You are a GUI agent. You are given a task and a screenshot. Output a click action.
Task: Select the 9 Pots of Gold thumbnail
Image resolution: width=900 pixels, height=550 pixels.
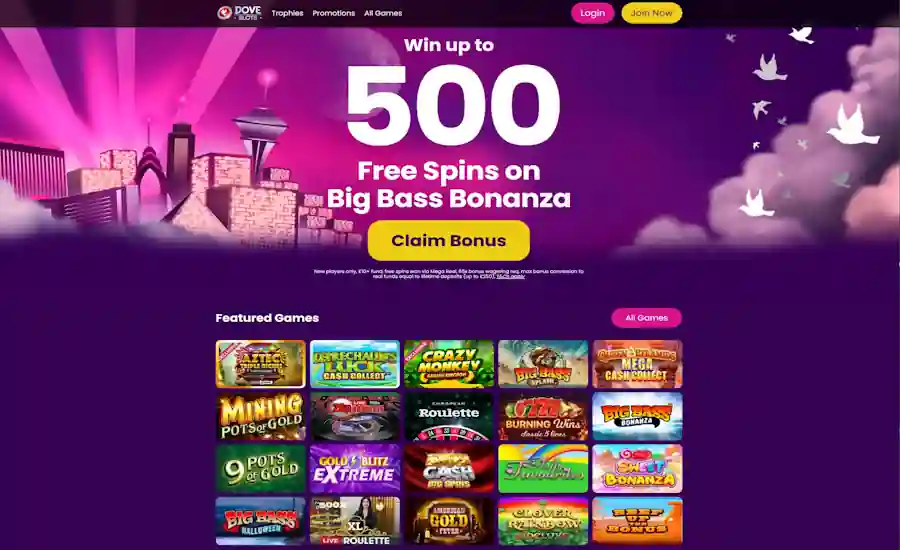coord(261,468)
